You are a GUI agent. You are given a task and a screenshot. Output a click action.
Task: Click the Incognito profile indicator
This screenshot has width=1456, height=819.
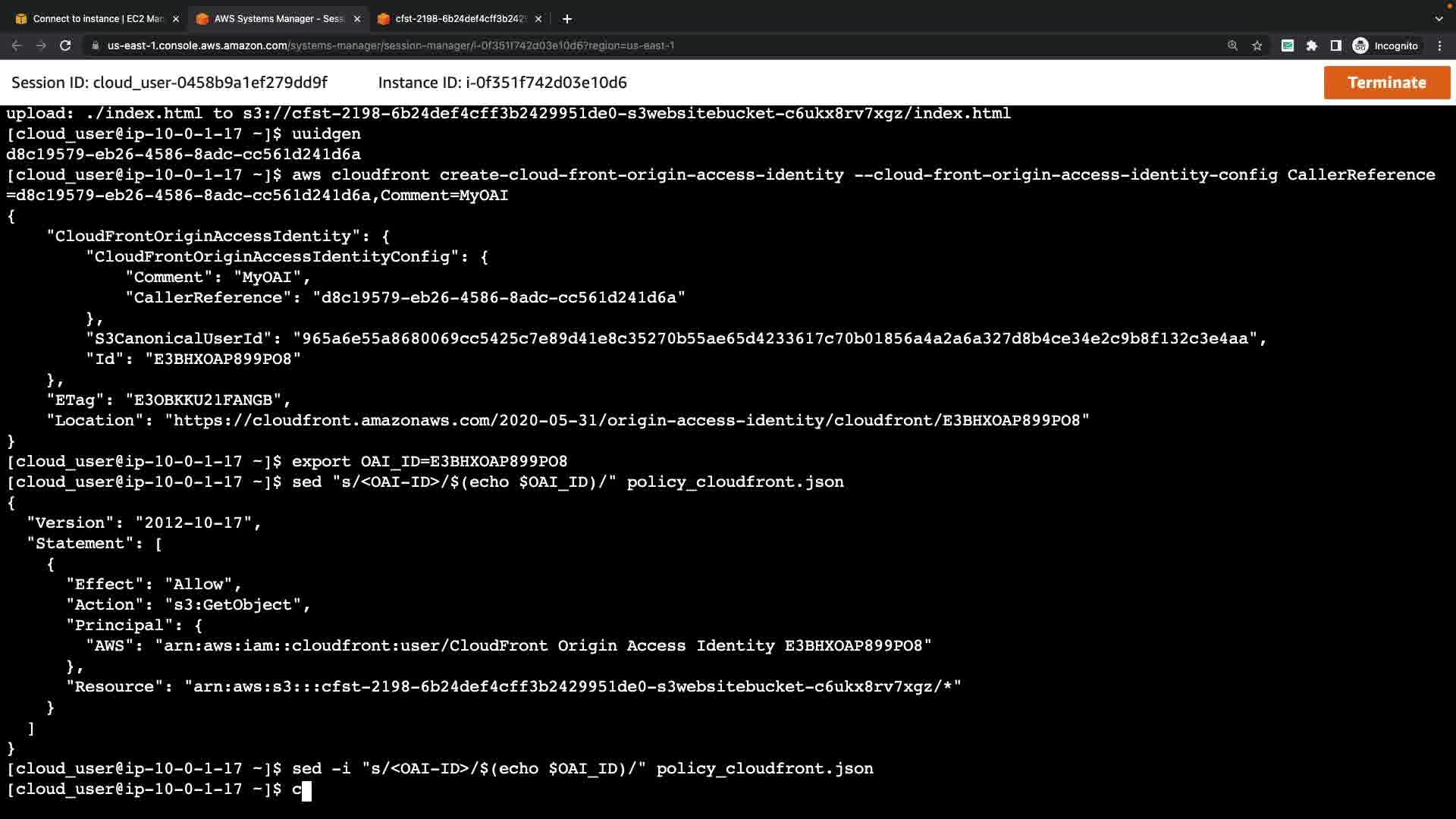[1385, 45]
